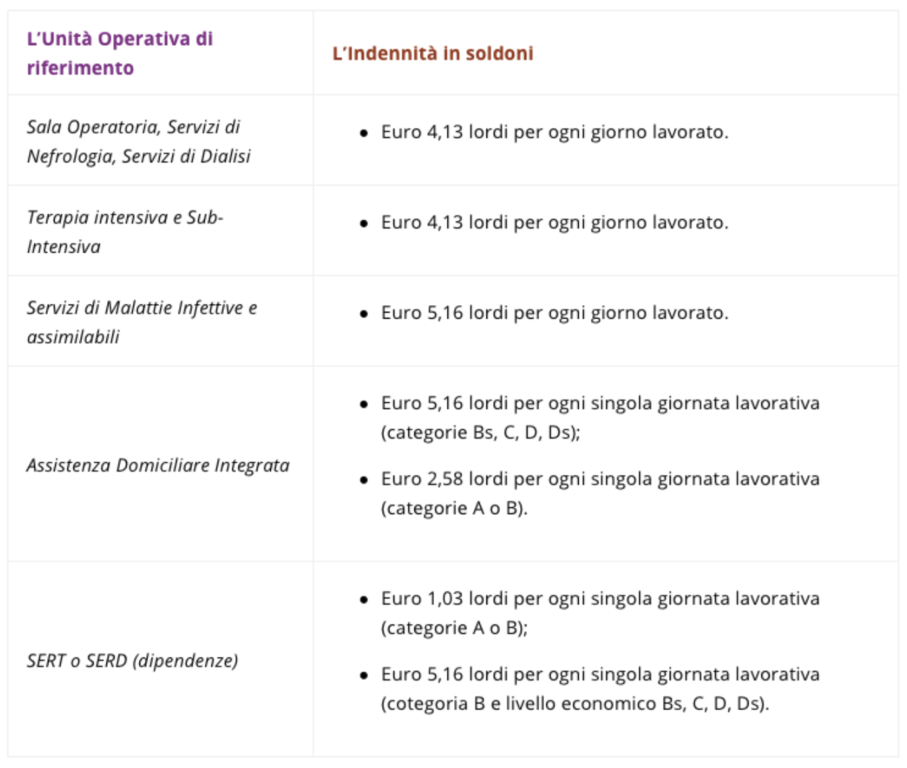The width and height of the screenshot is (907, 768).
Task: Click the 'L'Indennità in soldoni' header
Action: coord(433,53)
